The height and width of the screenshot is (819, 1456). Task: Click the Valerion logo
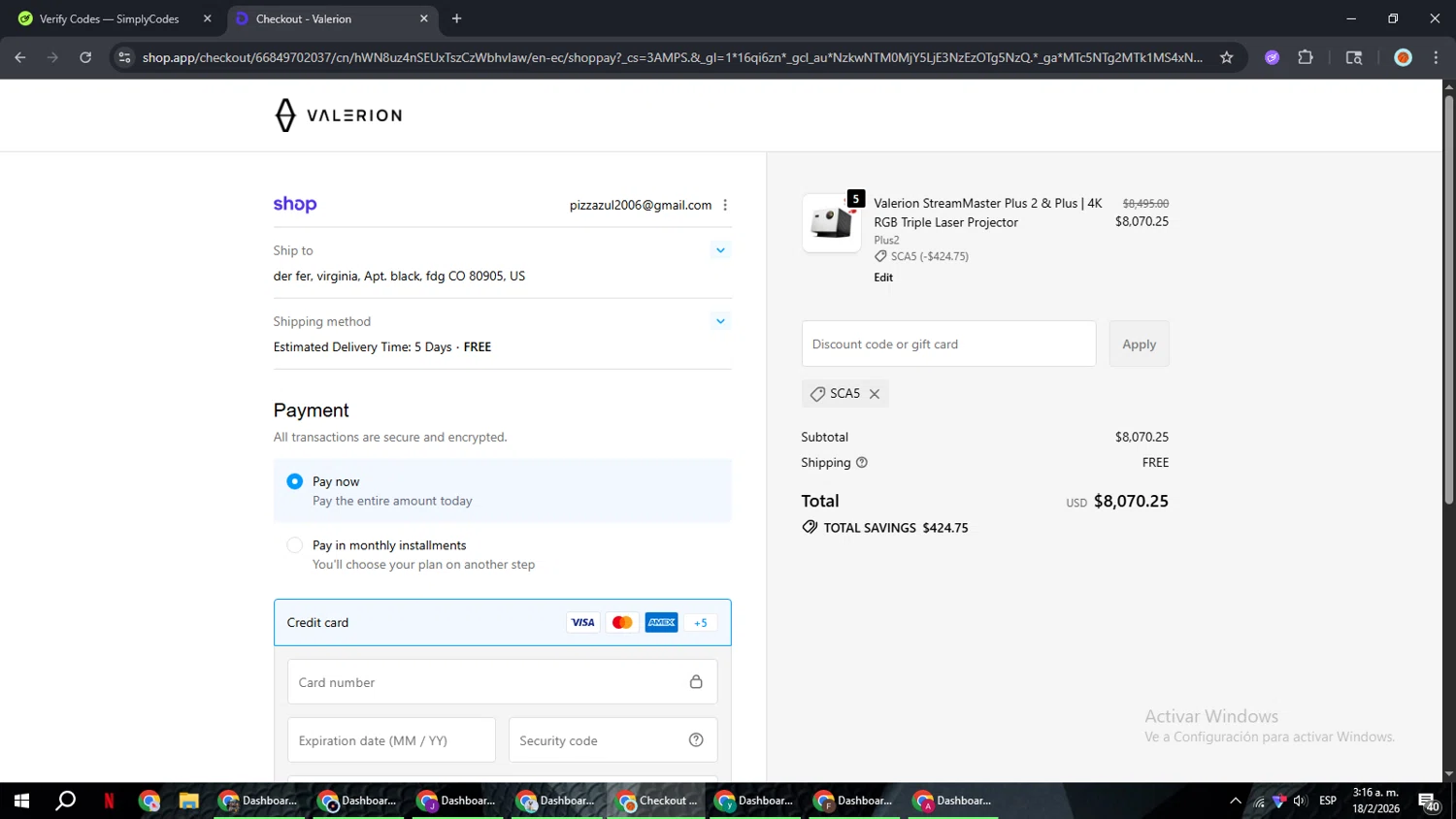coord(338,115)
